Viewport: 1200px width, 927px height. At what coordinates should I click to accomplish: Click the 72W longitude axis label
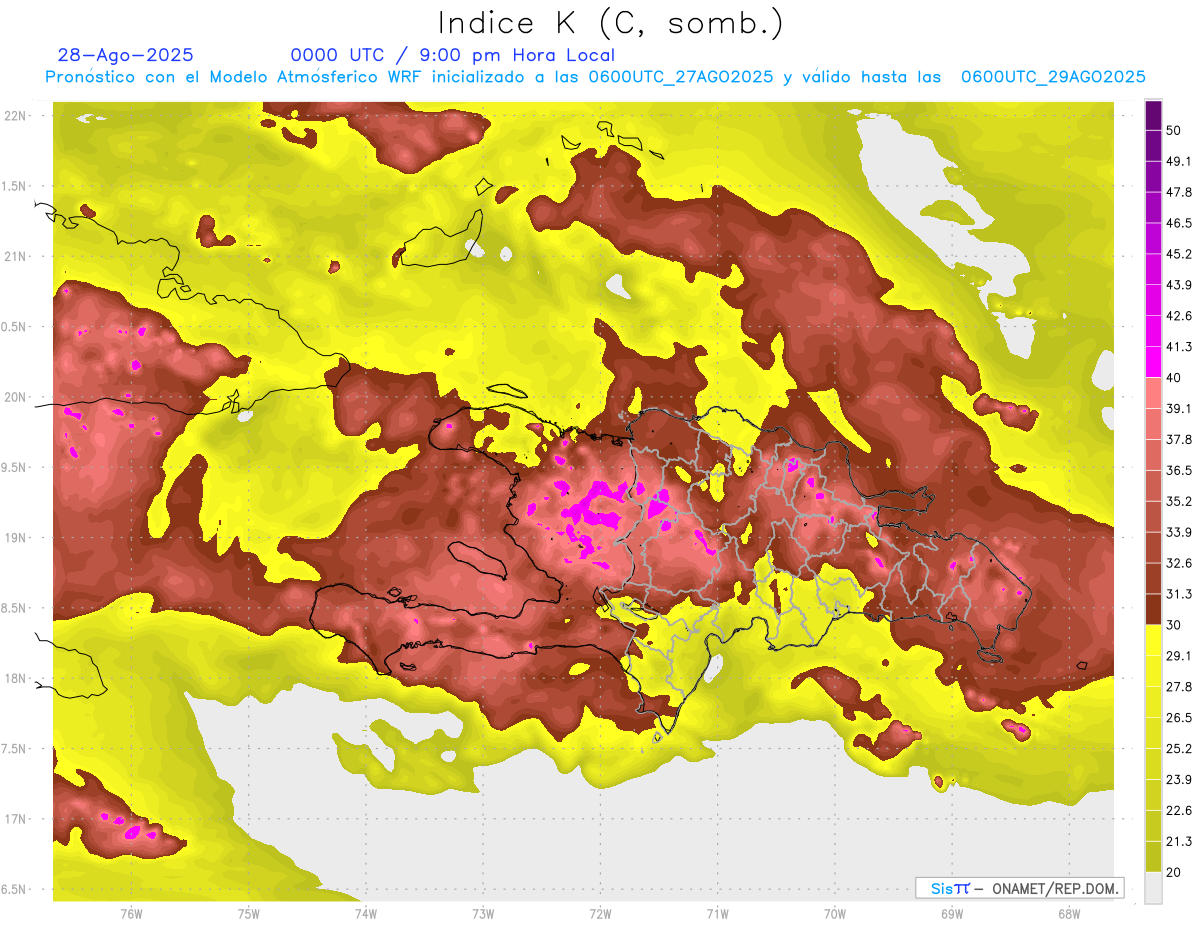point(600,913)
